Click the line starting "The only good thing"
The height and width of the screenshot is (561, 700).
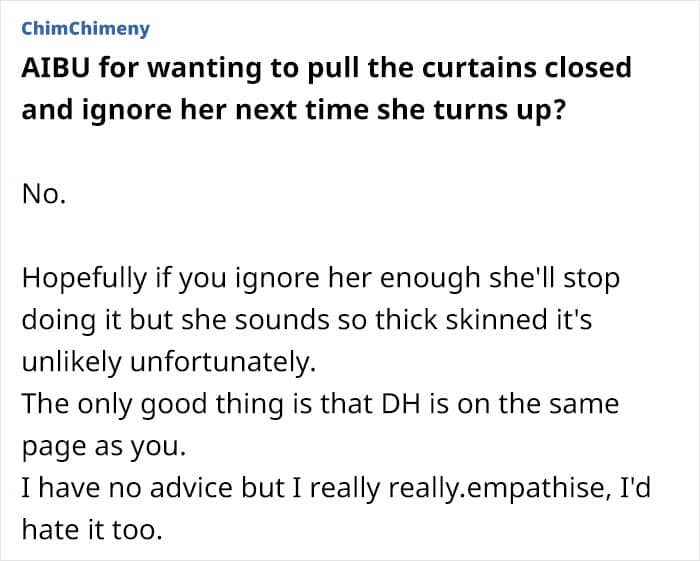tap(320, 404)
